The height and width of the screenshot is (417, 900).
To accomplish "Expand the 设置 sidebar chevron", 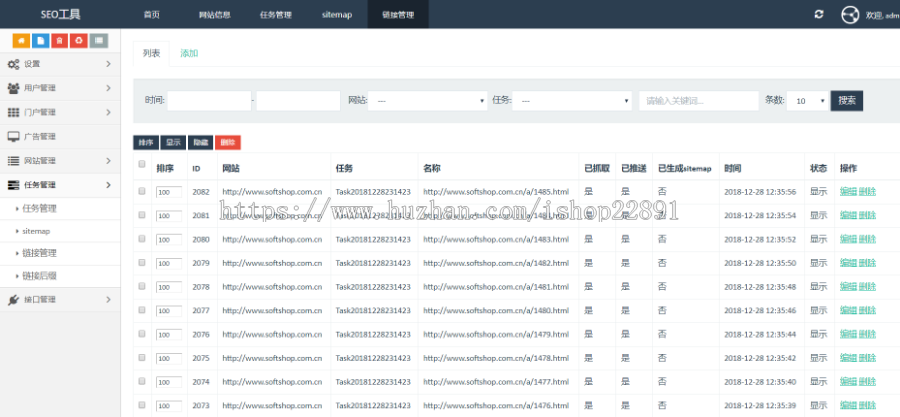I will coord(108,64).
